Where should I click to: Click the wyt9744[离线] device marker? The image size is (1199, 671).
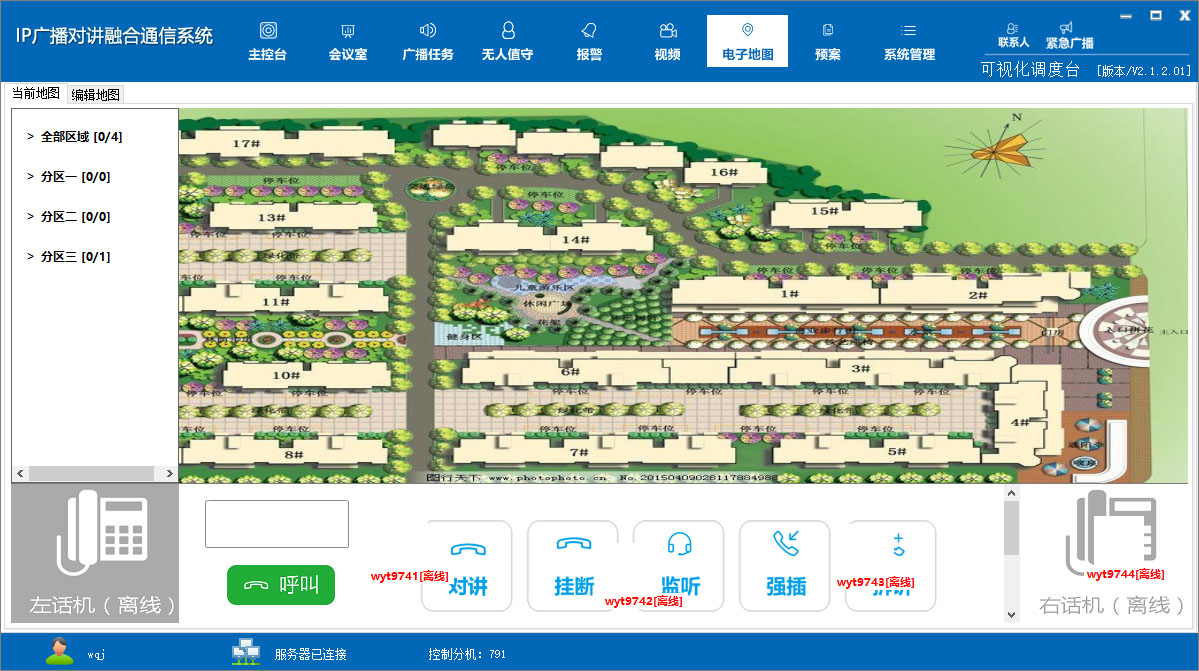pyautogui.click(x=1126, y=574)
